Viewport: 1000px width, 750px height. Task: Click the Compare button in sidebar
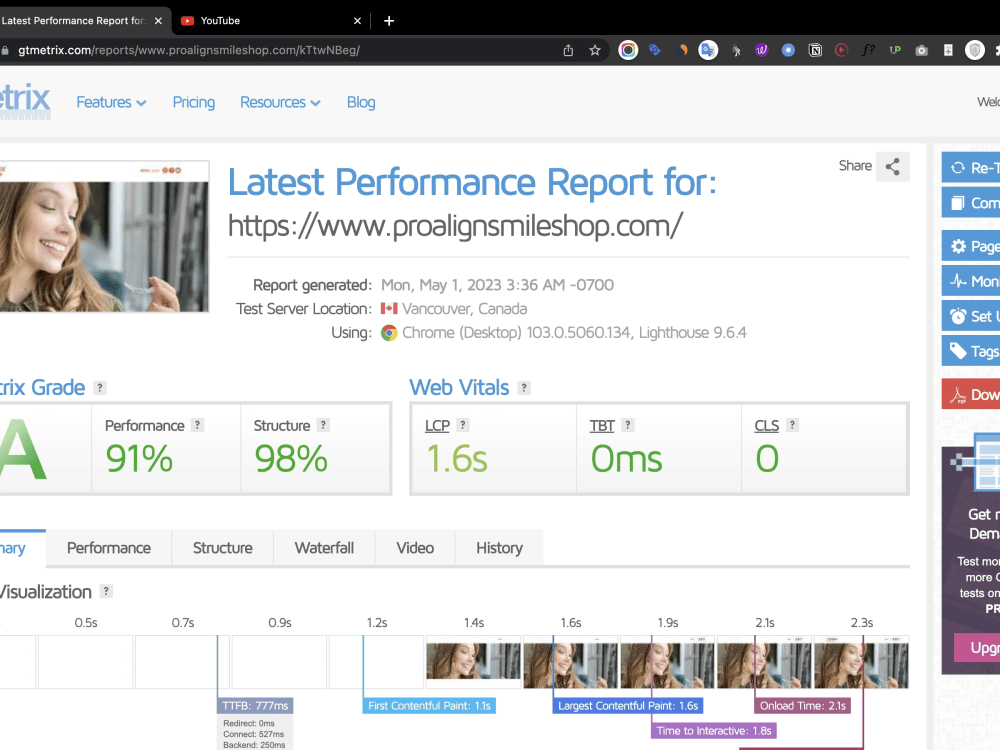coord(971,203)
